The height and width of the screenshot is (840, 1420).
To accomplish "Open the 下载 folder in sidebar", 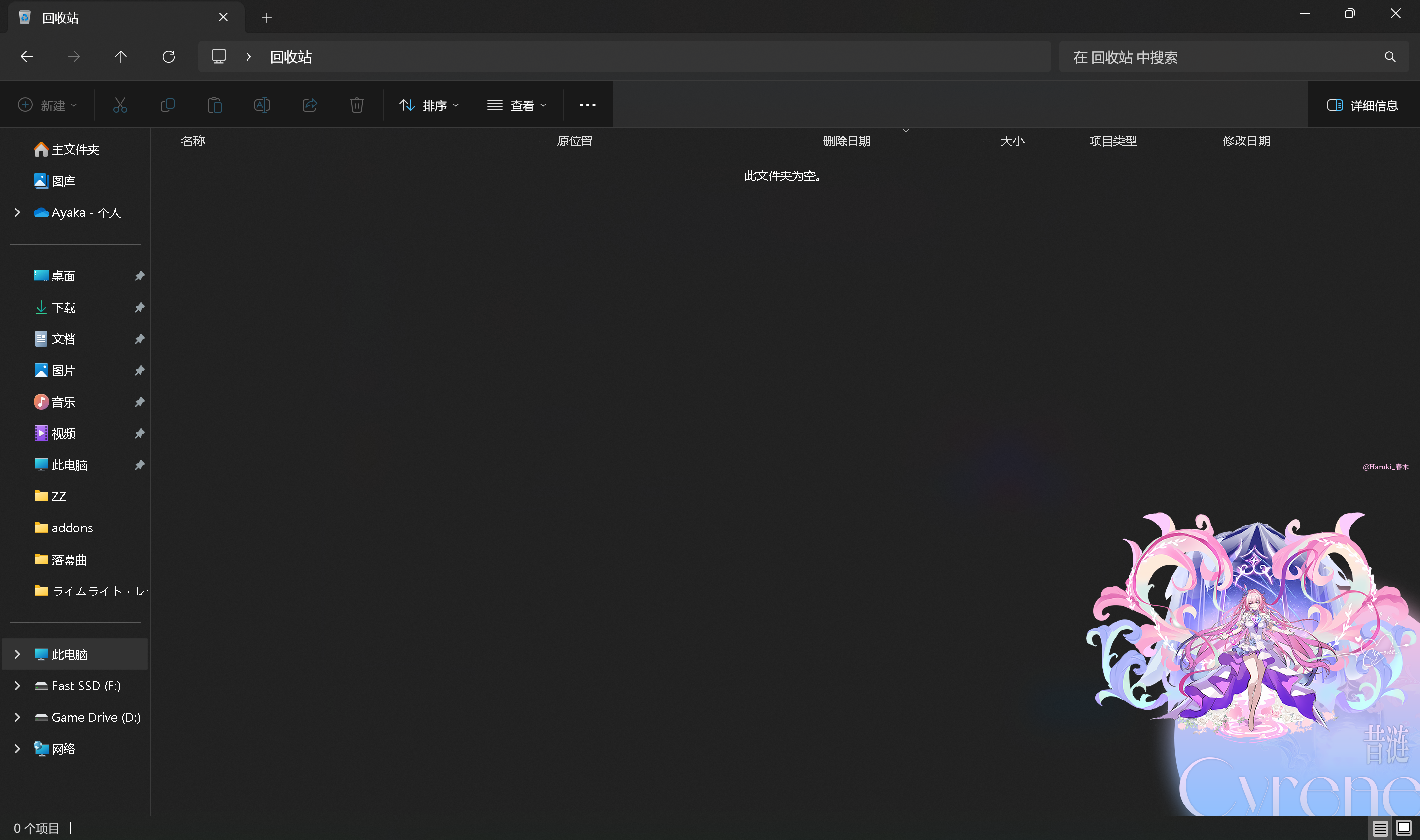I will click(x=76, y=307).
